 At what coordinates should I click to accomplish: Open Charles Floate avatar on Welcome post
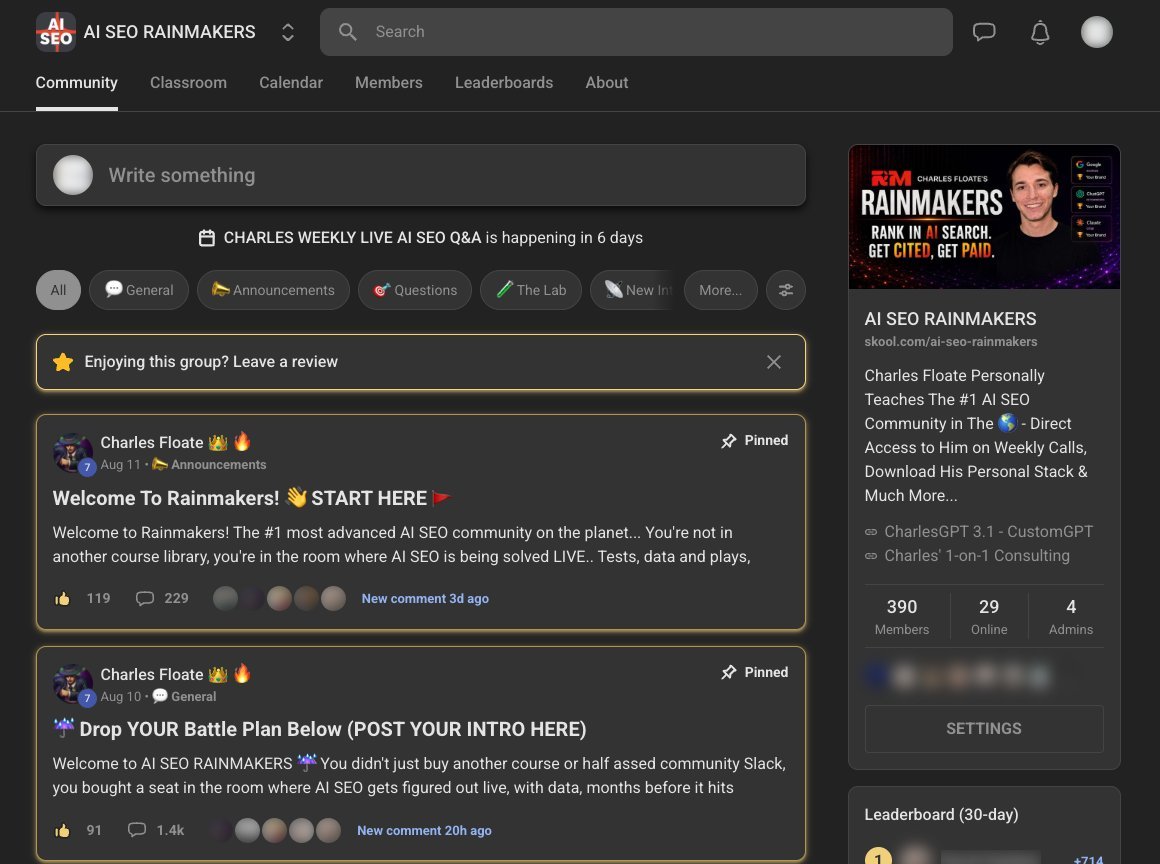pyautogui.click(x=72, y=453)
